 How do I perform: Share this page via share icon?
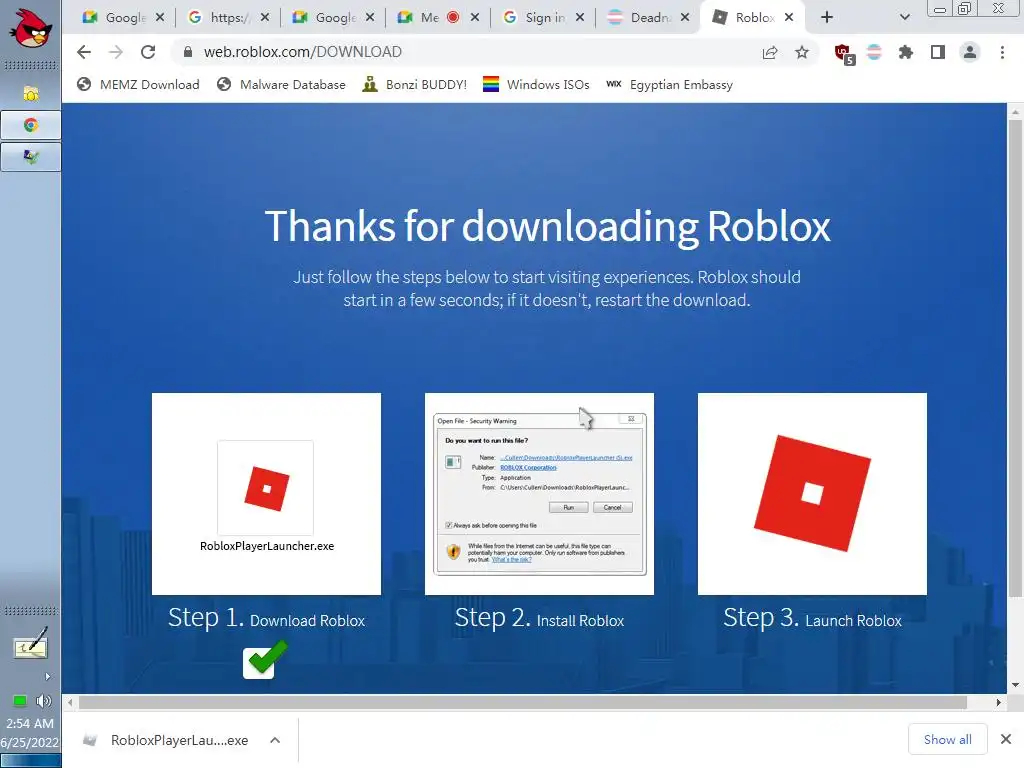point(770,52)
